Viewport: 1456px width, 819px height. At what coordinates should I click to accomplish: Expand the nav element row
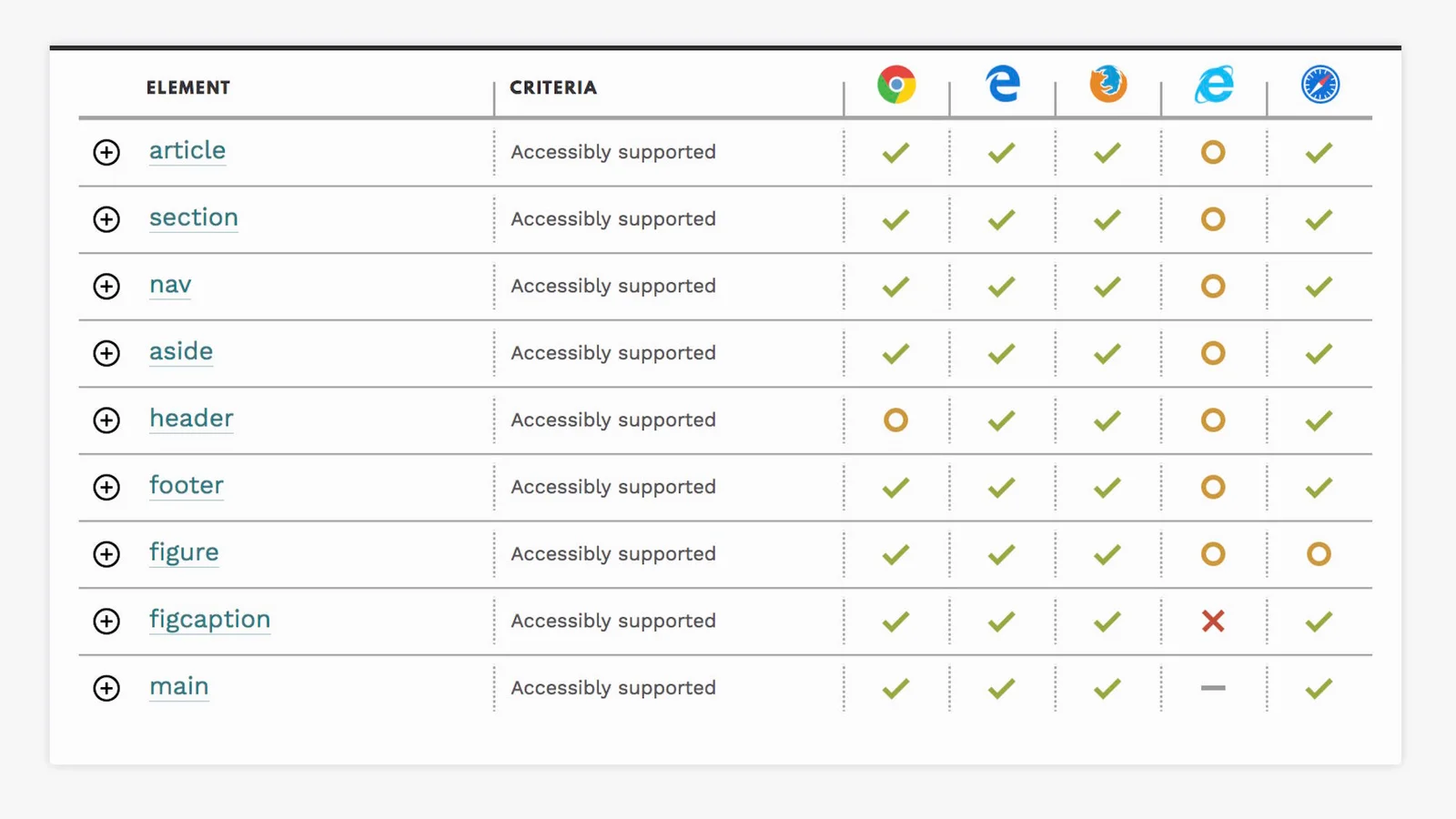pos(106,286)
